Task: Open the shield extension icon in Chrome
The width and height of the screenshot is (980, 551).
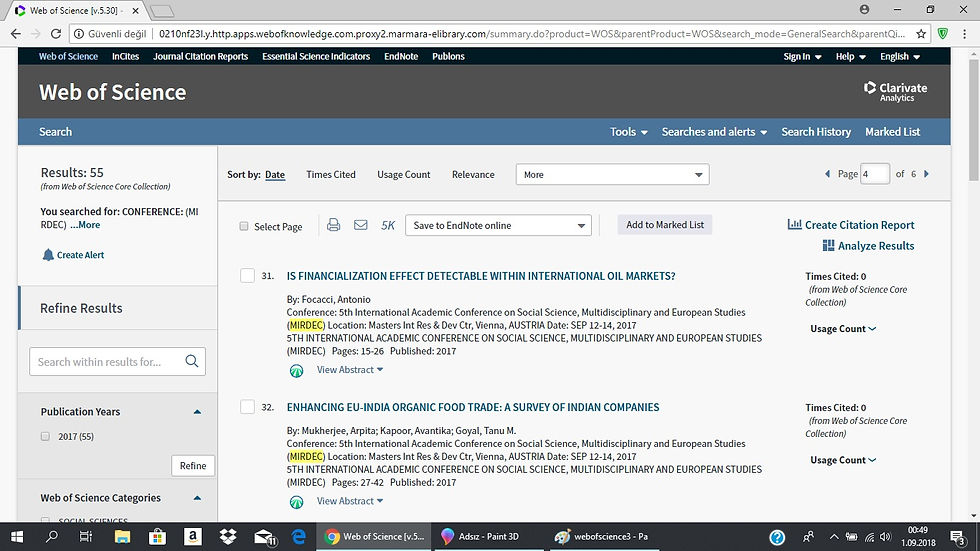Action: [x=942, y=34]
